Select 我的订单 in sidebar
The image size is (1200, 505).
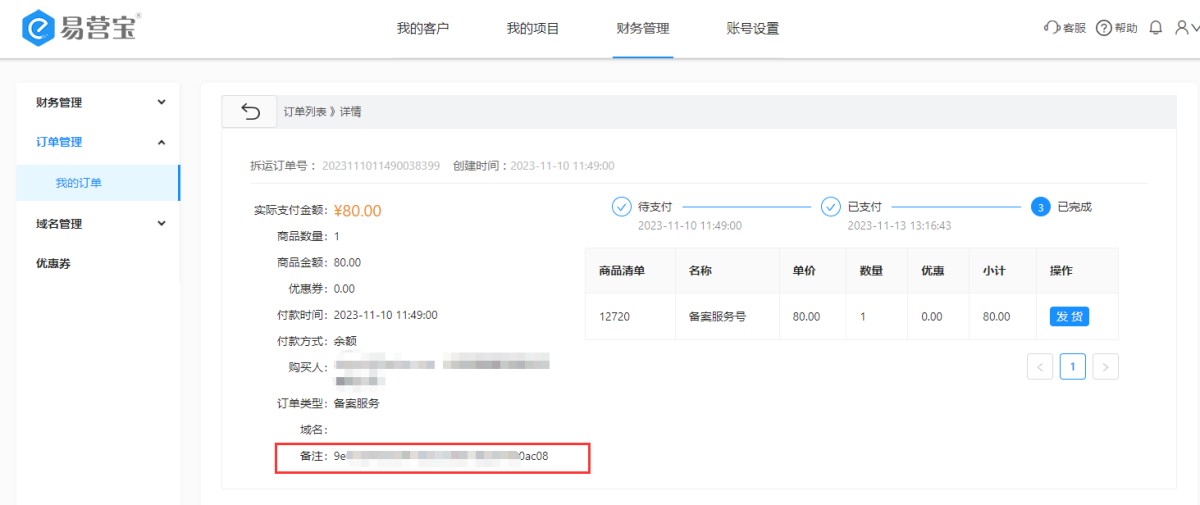point(79,183)
